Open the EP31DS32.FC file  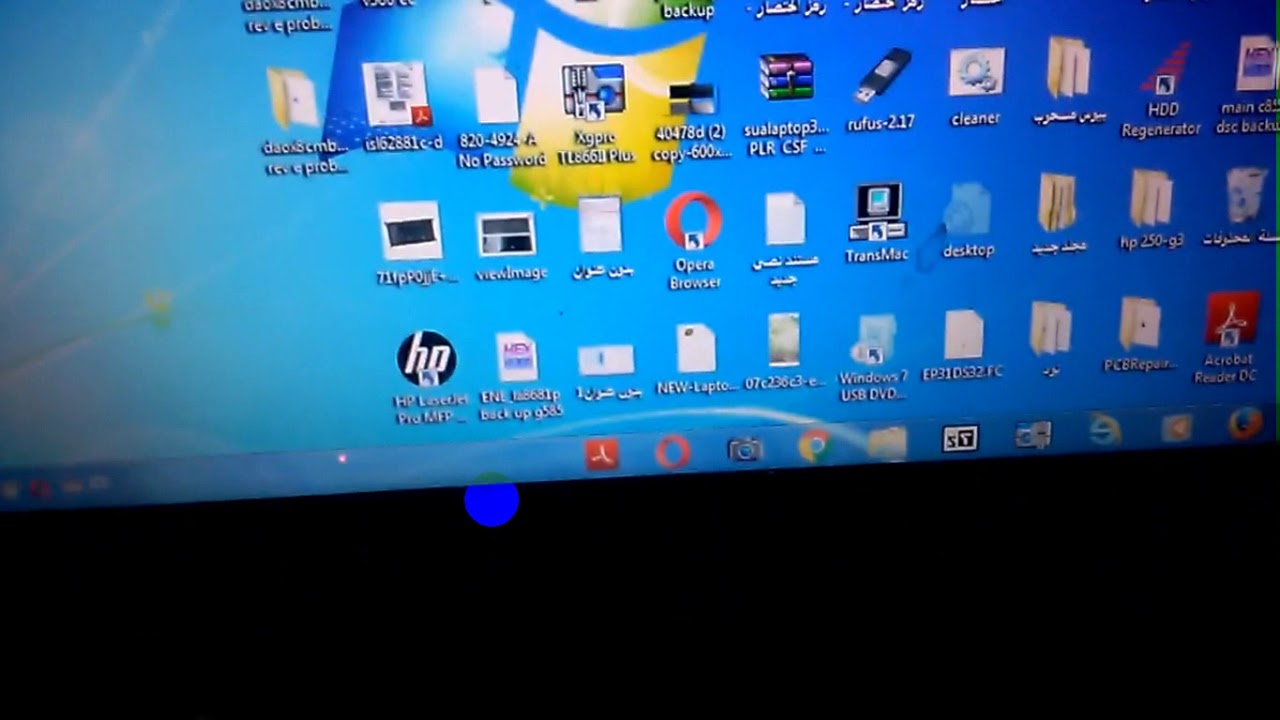click(964, 334)
